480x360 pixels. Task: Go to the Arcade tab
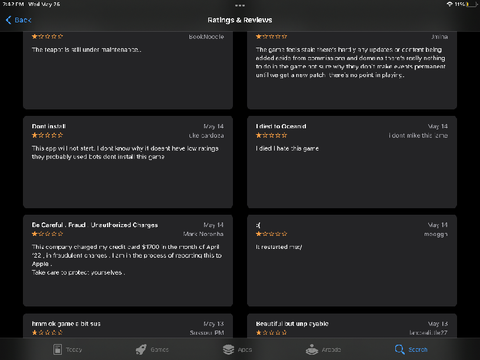pyautogui.click(x=323, y=349)
